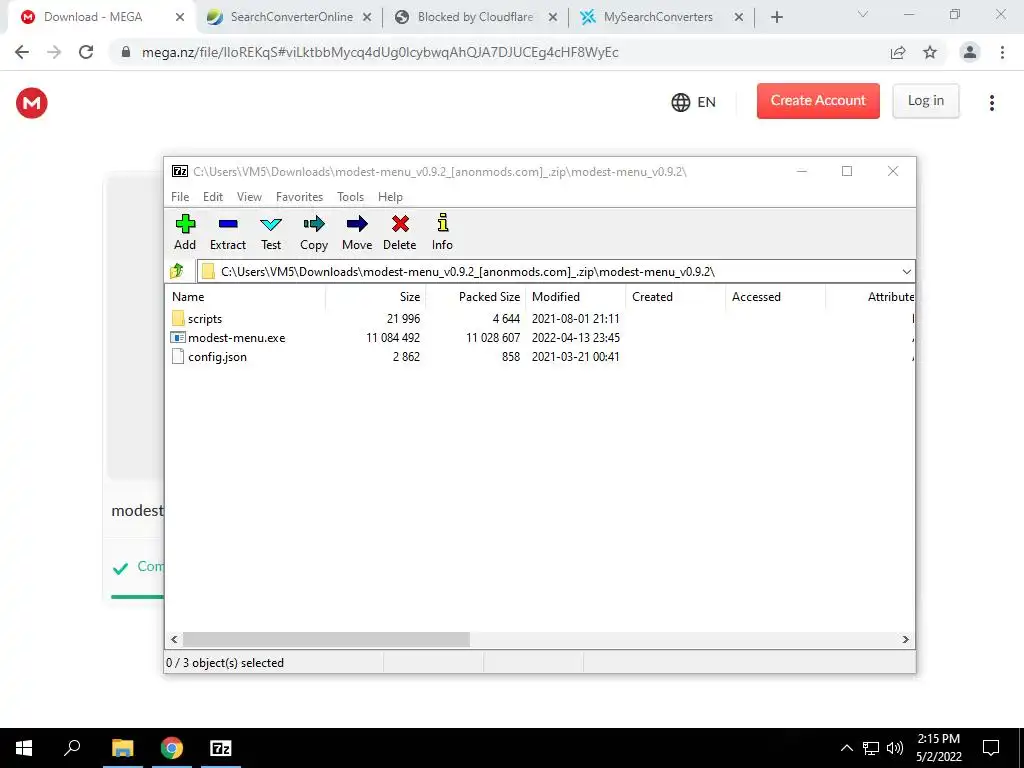Click the 7-Zip horizontal scrollbar thumb
The width and height of the screenshot is (1024, 768).
[326, 639]
